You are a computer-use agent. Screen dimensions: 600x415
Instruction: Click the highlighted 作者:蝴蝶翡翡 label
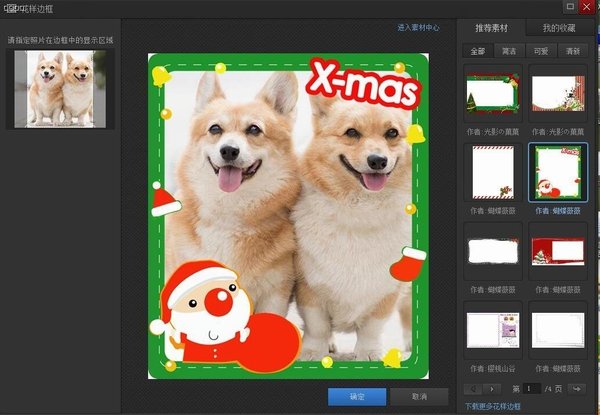[x=558, y=211]
